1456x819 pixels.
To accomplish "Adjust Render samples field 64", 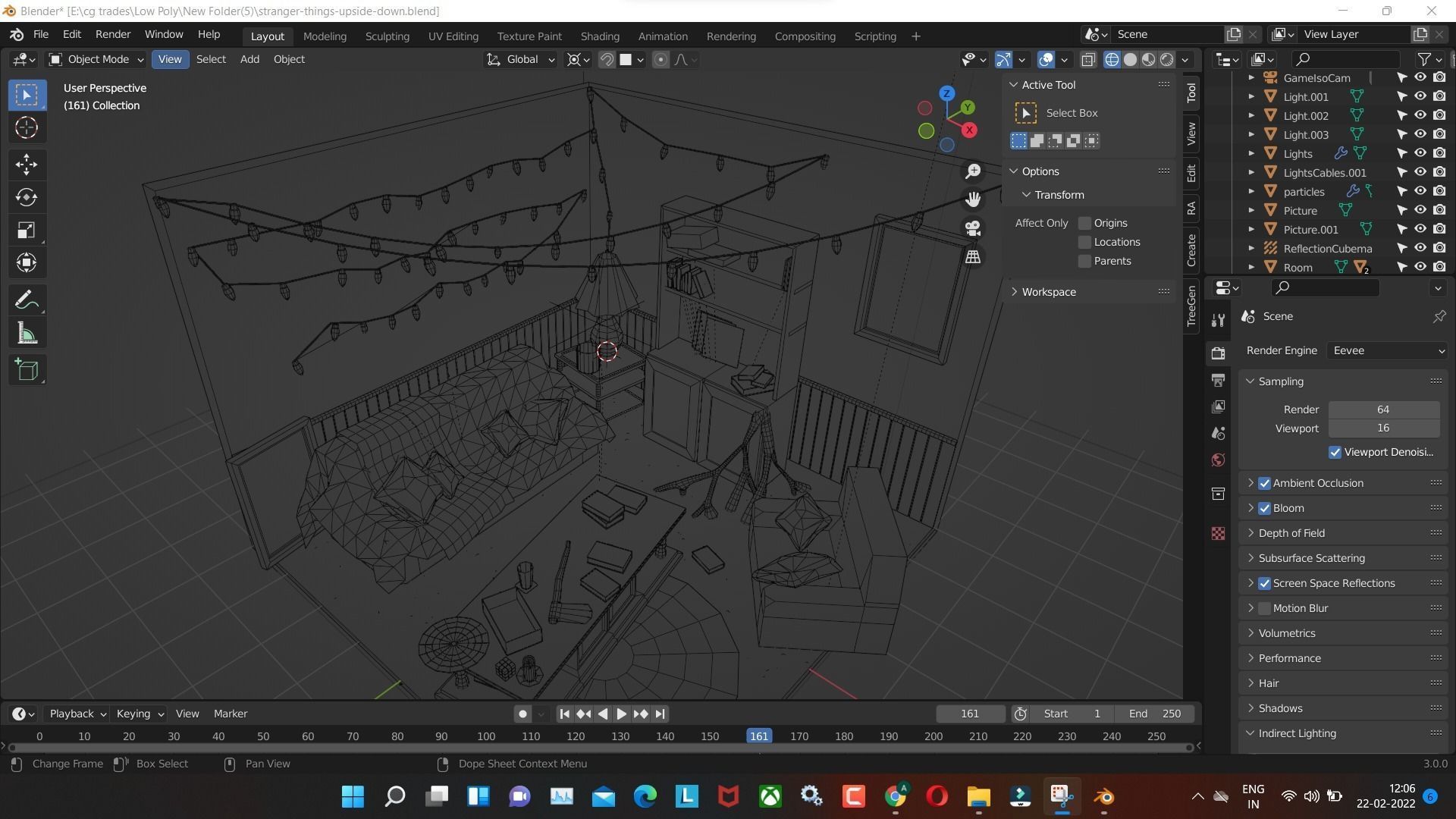I will coord(1384,409).
